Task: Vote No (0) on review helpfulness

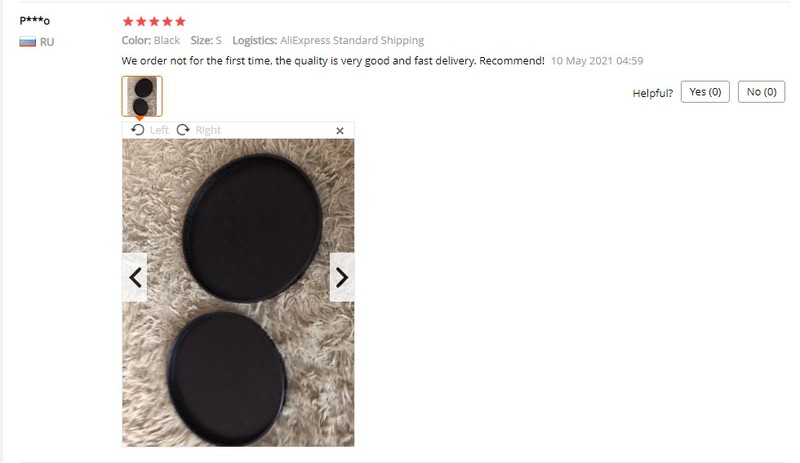Action: coord(761,92)
